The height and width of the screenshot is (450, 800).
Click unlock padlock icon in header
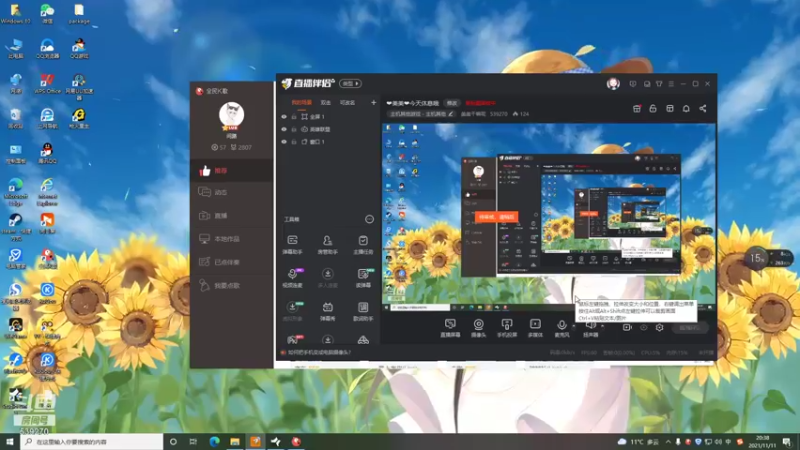(653, 109)
